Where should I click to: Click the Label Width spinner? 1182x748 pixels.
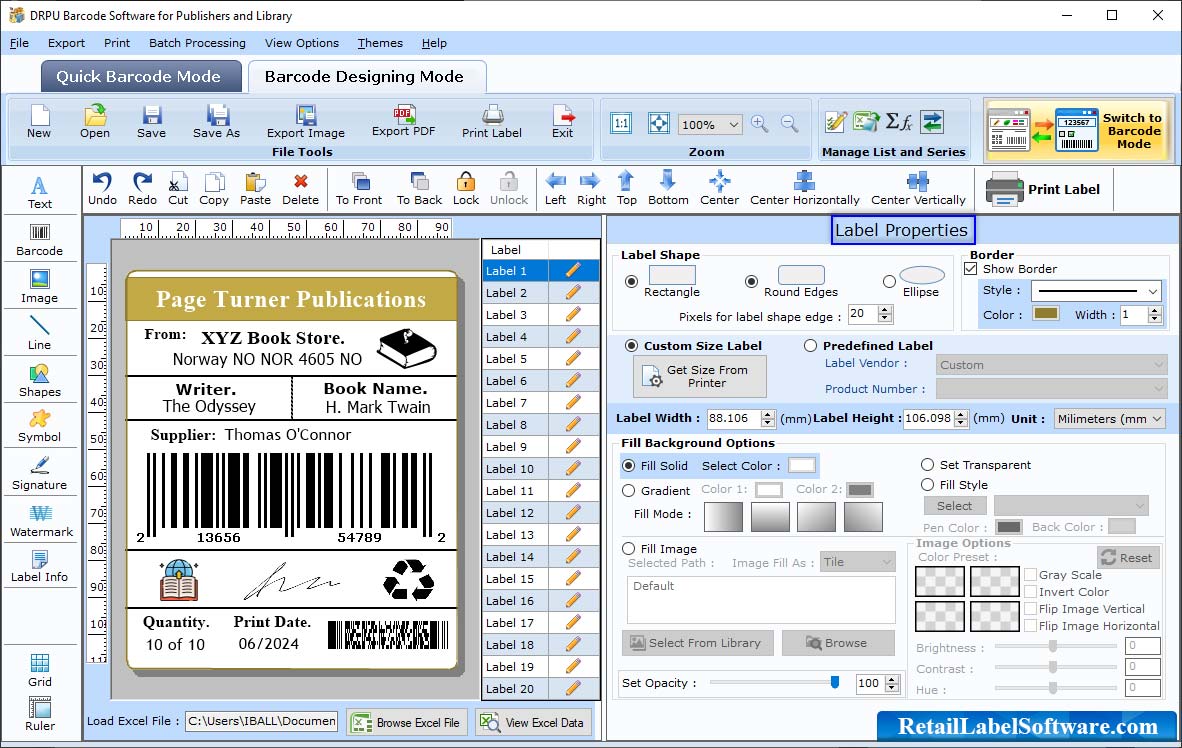[768, 418]
